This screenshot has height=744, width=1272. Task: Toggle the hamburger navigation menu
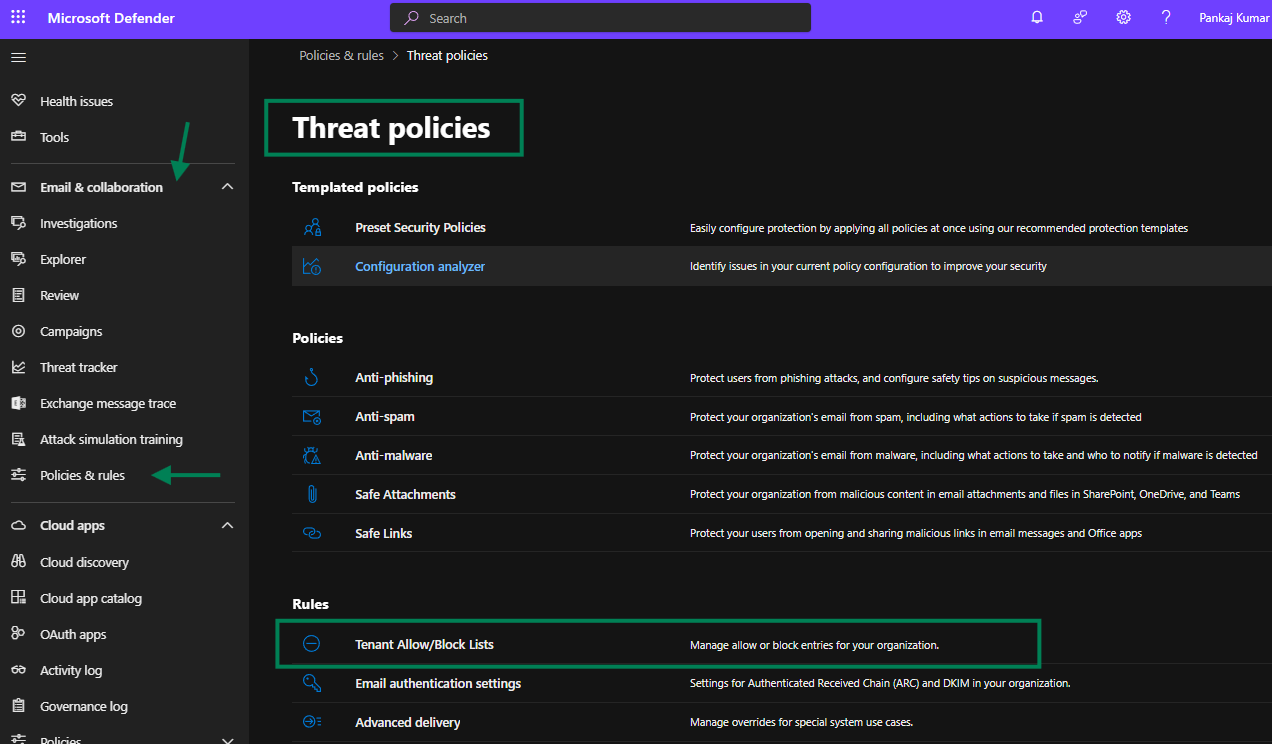(x=18, y=57)
